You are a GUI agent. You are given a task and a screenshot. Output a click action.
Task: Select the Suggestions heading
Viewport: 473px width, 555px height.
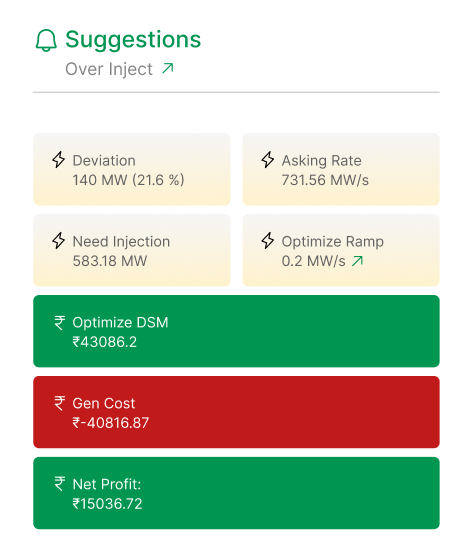click(x=133, y=40)
